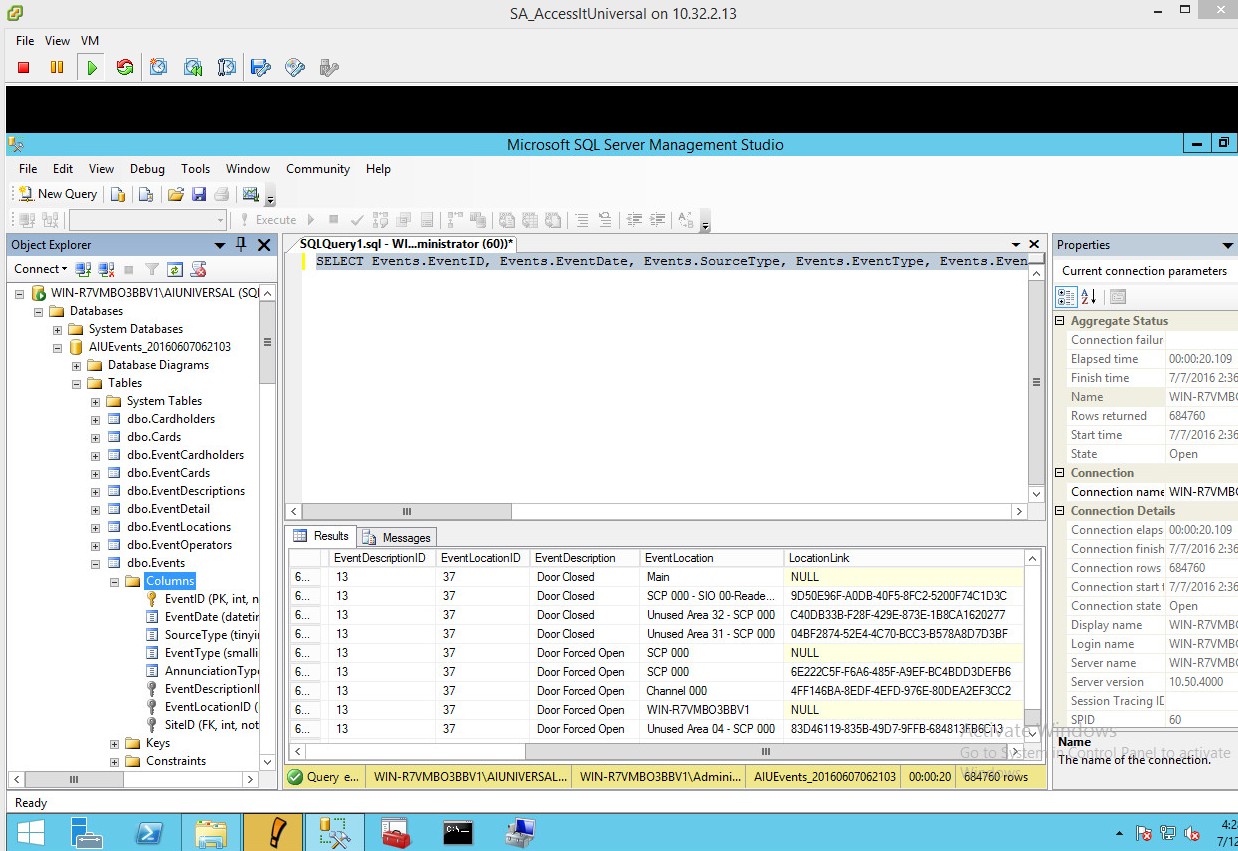The image size is (1238, 851).
Task: Open the Debug menu
Action: tap(147, 169)
